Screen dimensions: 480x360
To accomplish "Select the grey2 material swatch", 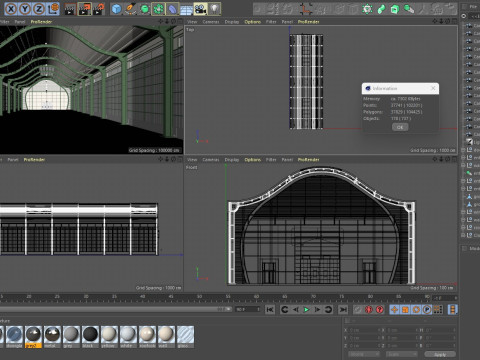I will click(x=33, y=337).
